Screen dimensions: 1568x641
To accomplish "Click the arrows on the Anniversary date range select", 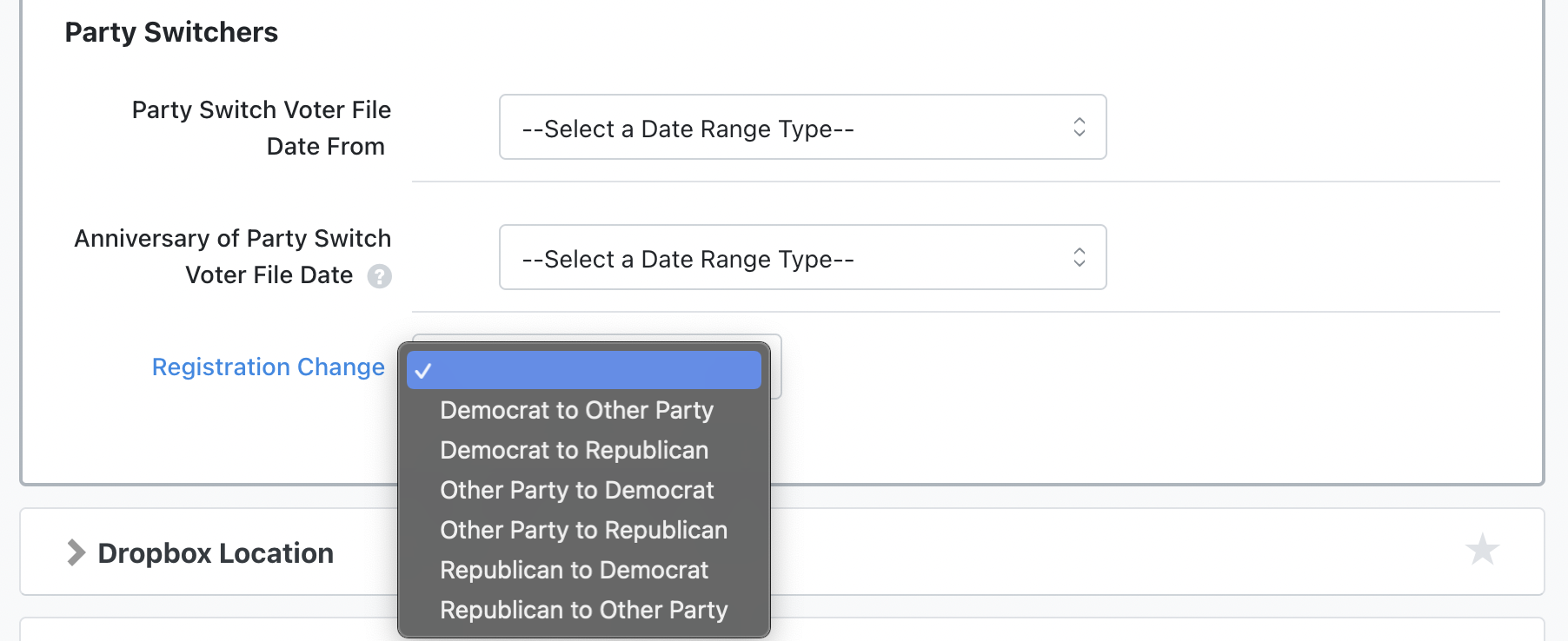I will 1079,258.
